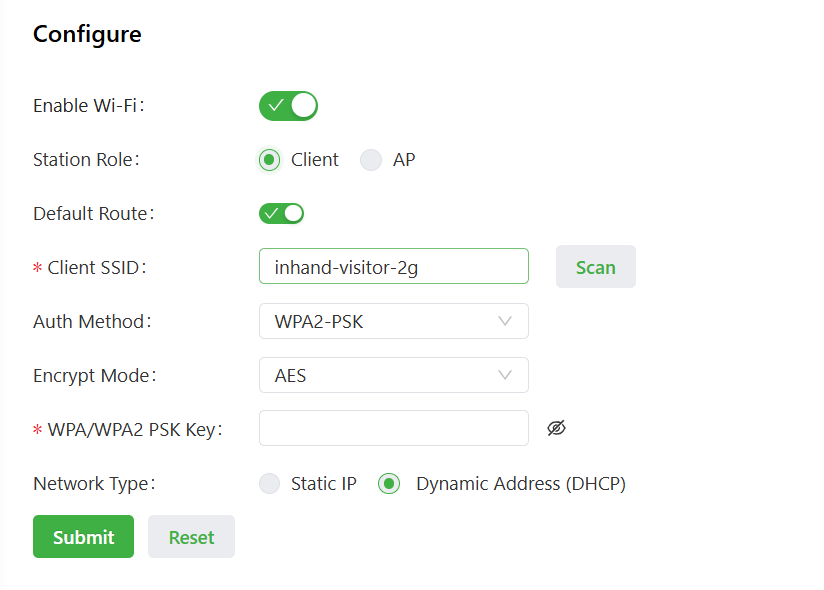Focus the WPA/WPA2 PSK Key field

(393, 428)
